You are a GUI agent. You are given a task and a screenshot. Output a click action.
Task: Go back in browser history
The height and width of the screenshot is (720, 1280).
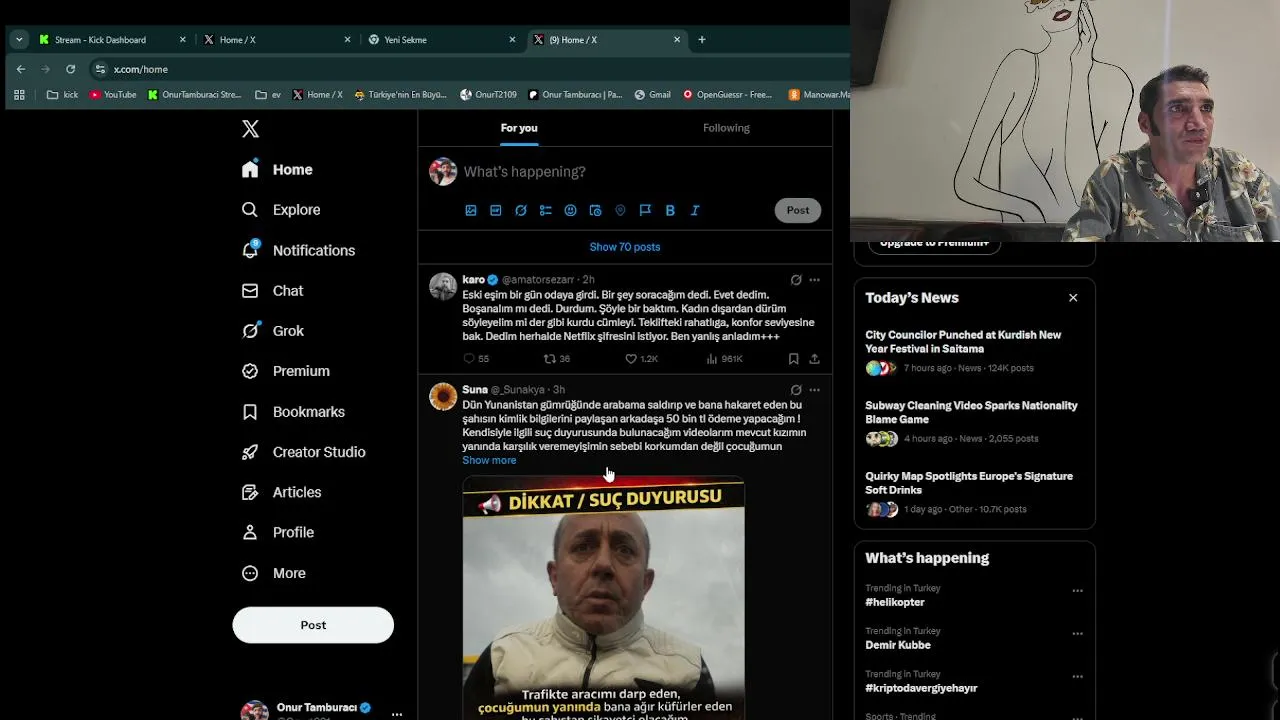(21, 69)
